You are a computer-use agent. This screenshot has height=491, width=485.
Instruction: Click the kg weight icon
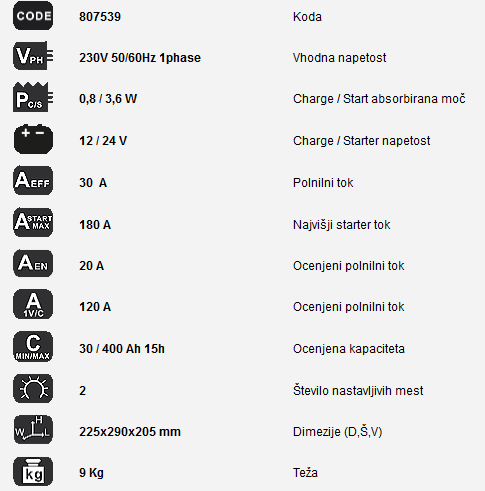(x=33, y=472)
